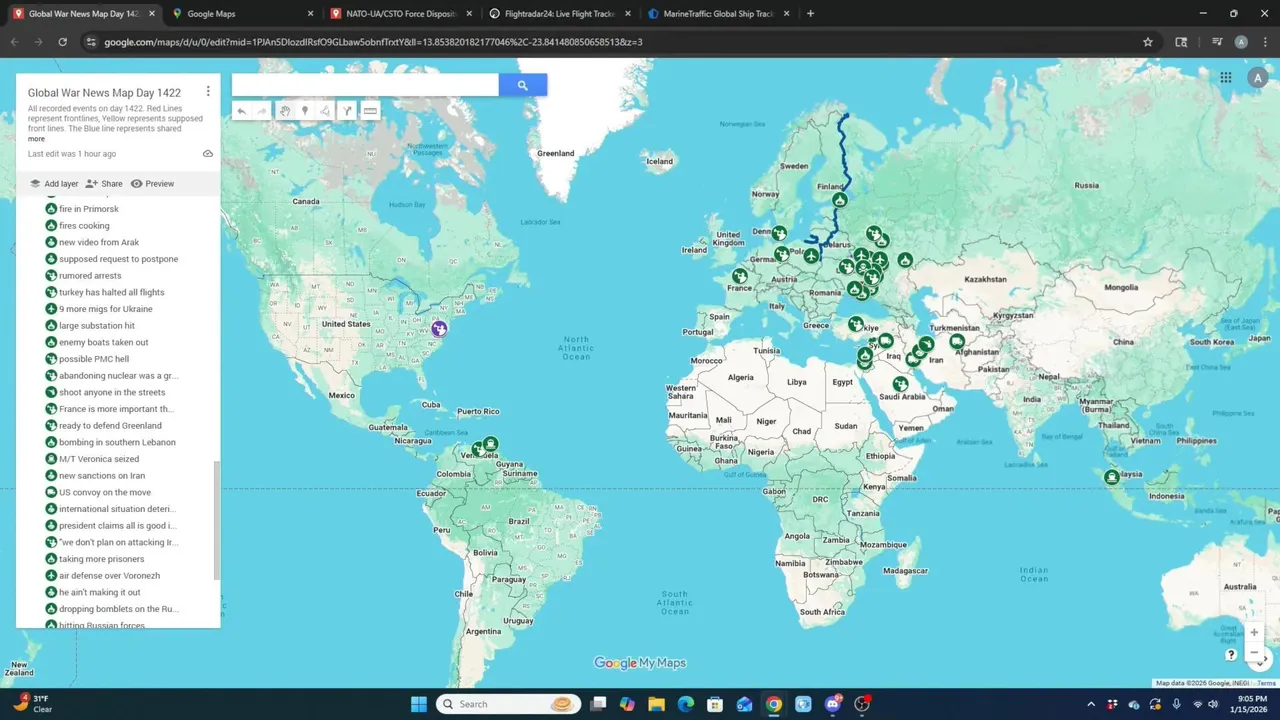Screen dimensions: 1280x720
Task: Open File Explorer from the taskbar
Action: pyautogui.click(x=656, y=704)
